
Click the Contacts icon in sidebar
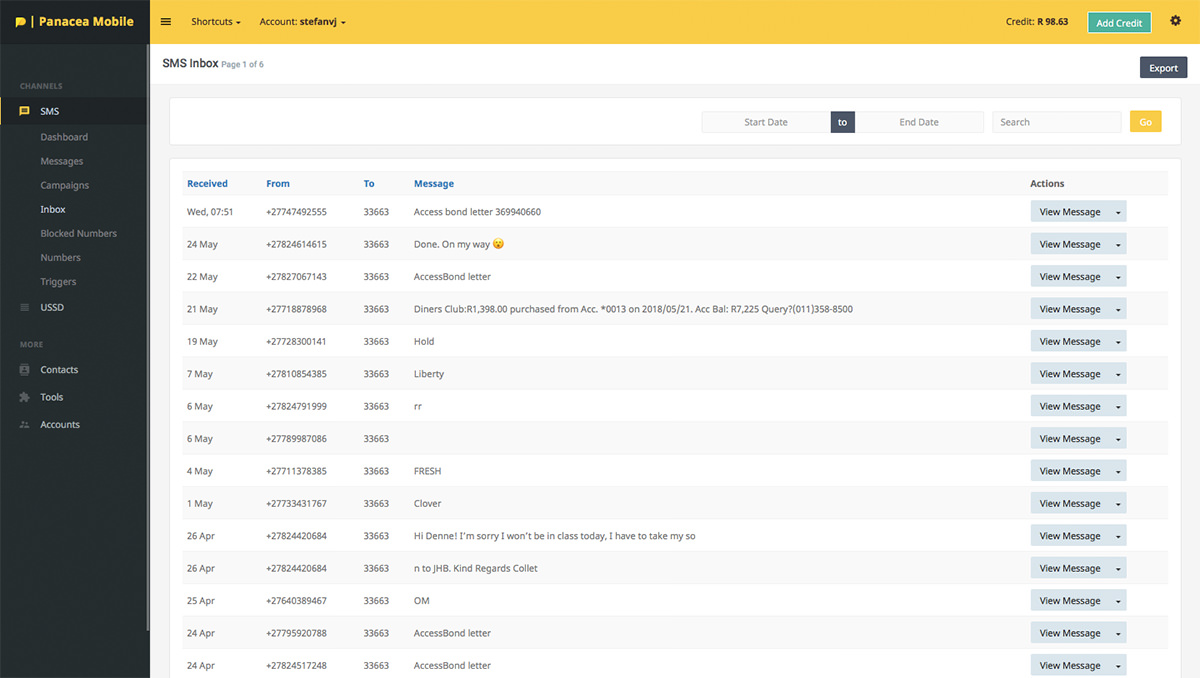click(25, 370)
